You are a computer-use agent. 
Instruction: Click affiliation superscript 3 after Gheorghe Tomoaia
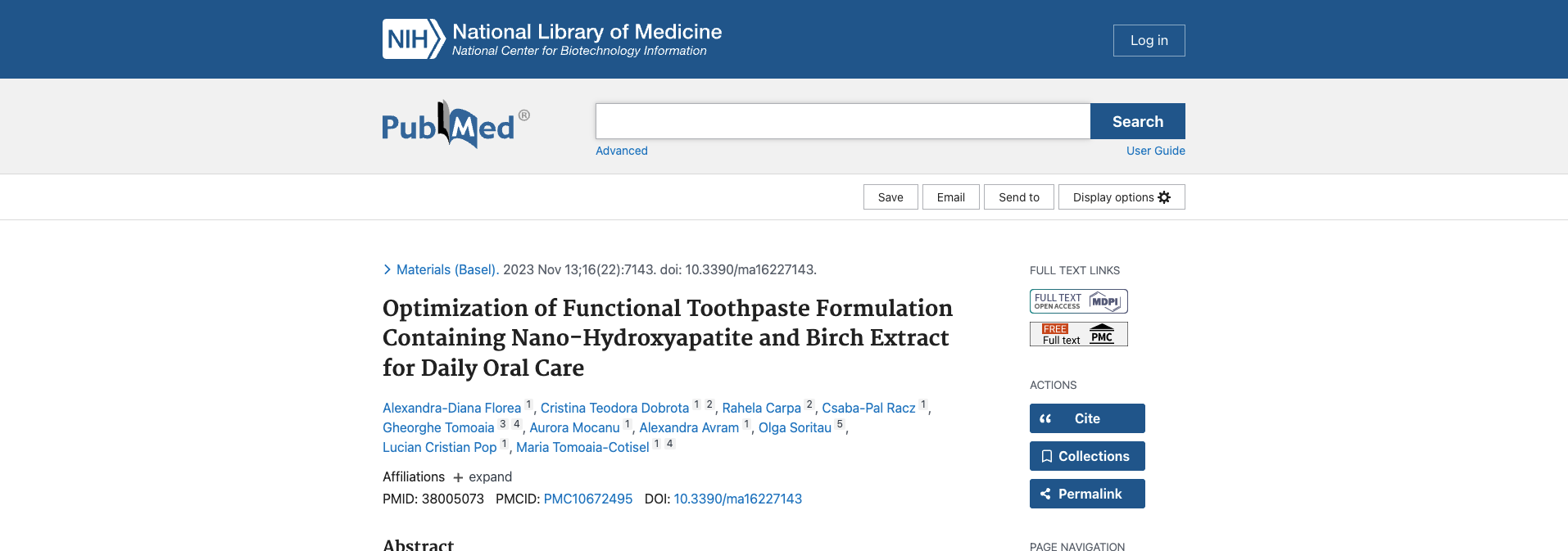(x=503, y=424)
